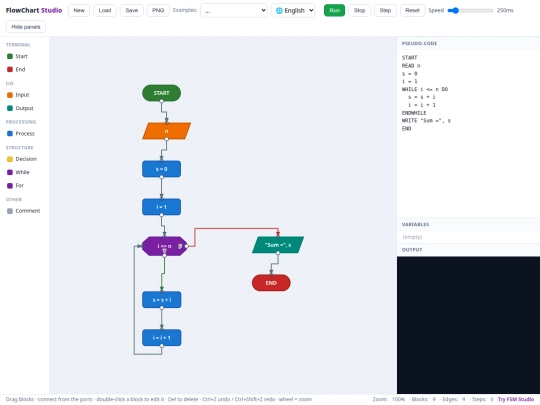The image size is (540, 405).
Task: Run the flowchart with green Run button
Action: [x=334, y=10]
